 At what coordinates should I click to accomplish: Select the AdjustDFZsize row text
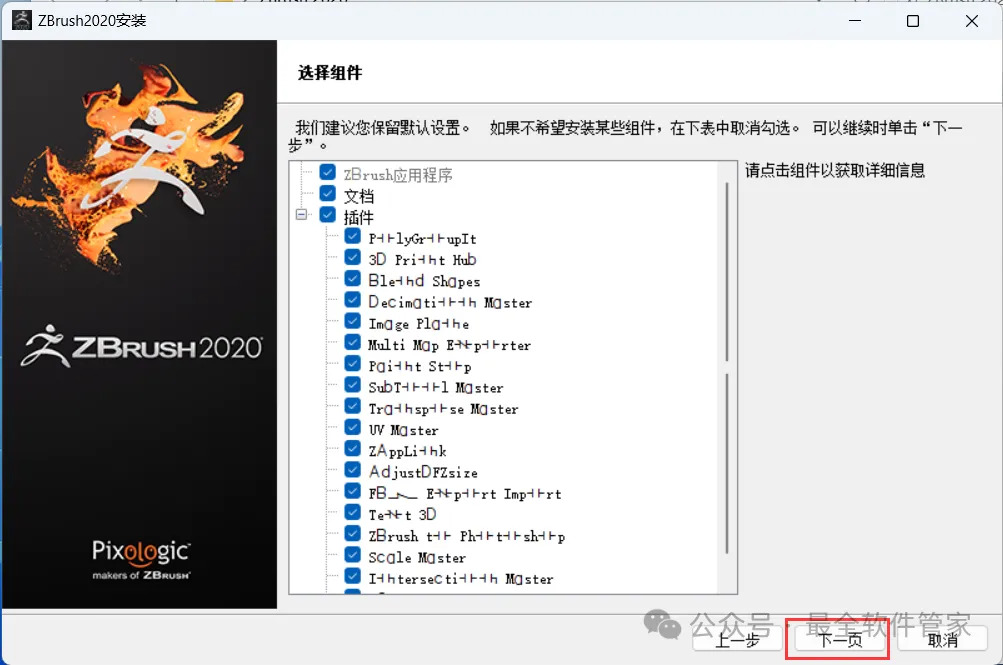(x=423, y=473)
